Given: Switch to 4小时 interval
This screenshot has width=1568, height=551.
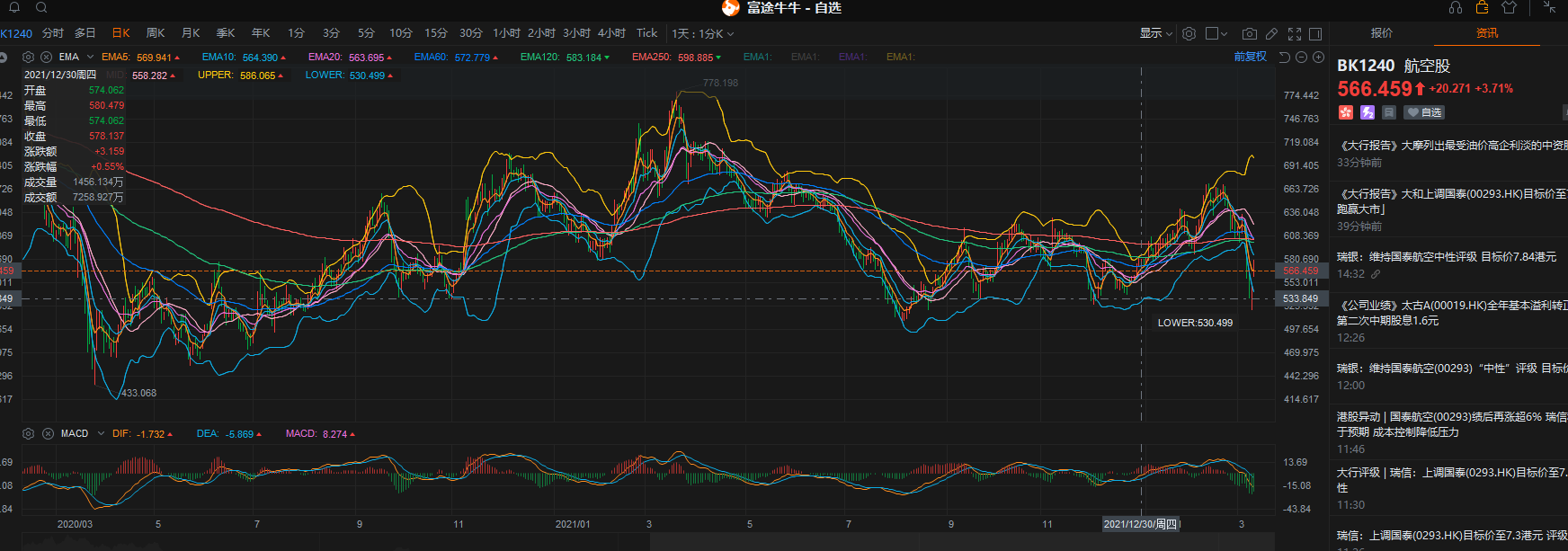Looking at the screenshot, I should tap(611, 33).
